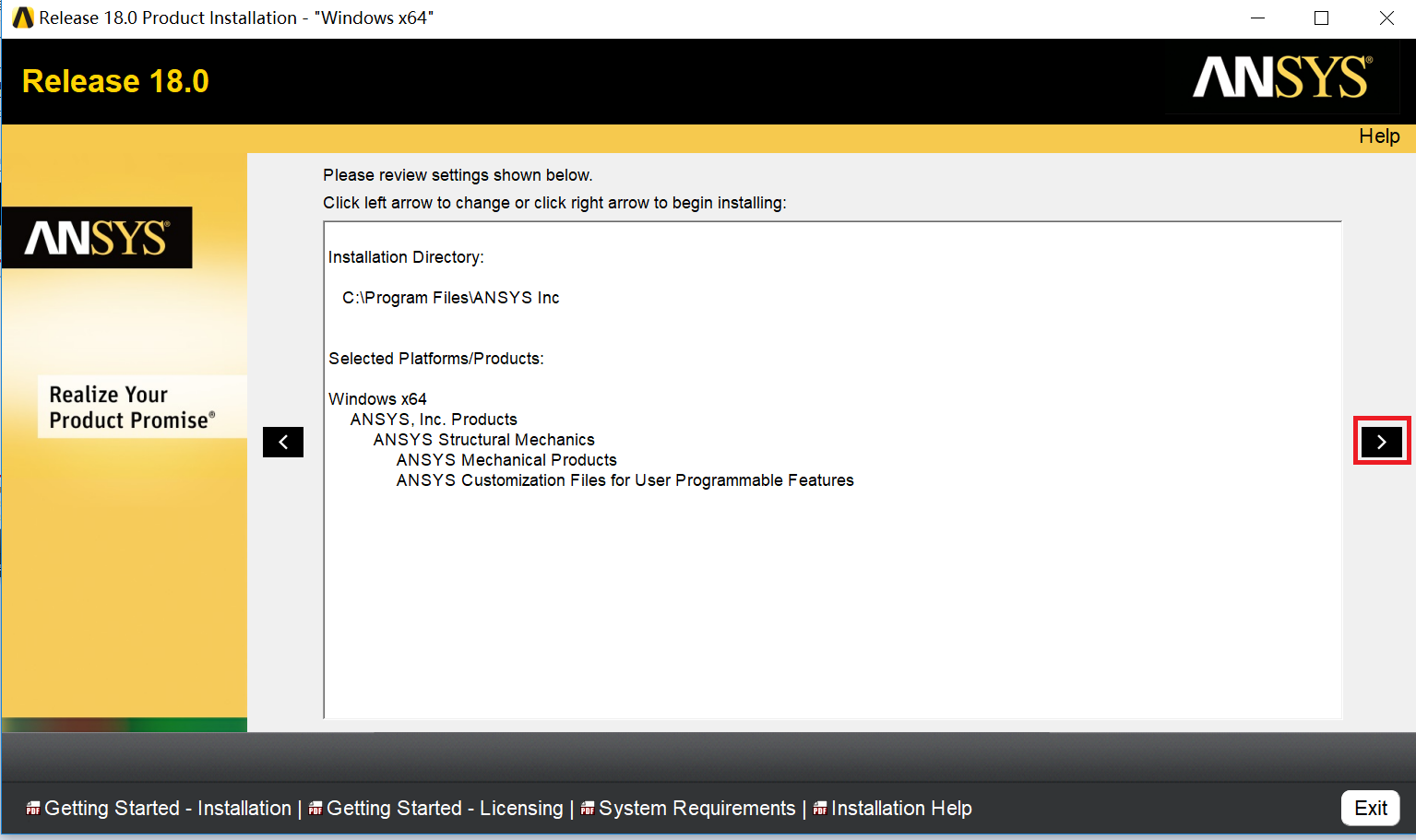
Task: Click the 'Realize Your Product Promise' banner
Action: point(142,407)
